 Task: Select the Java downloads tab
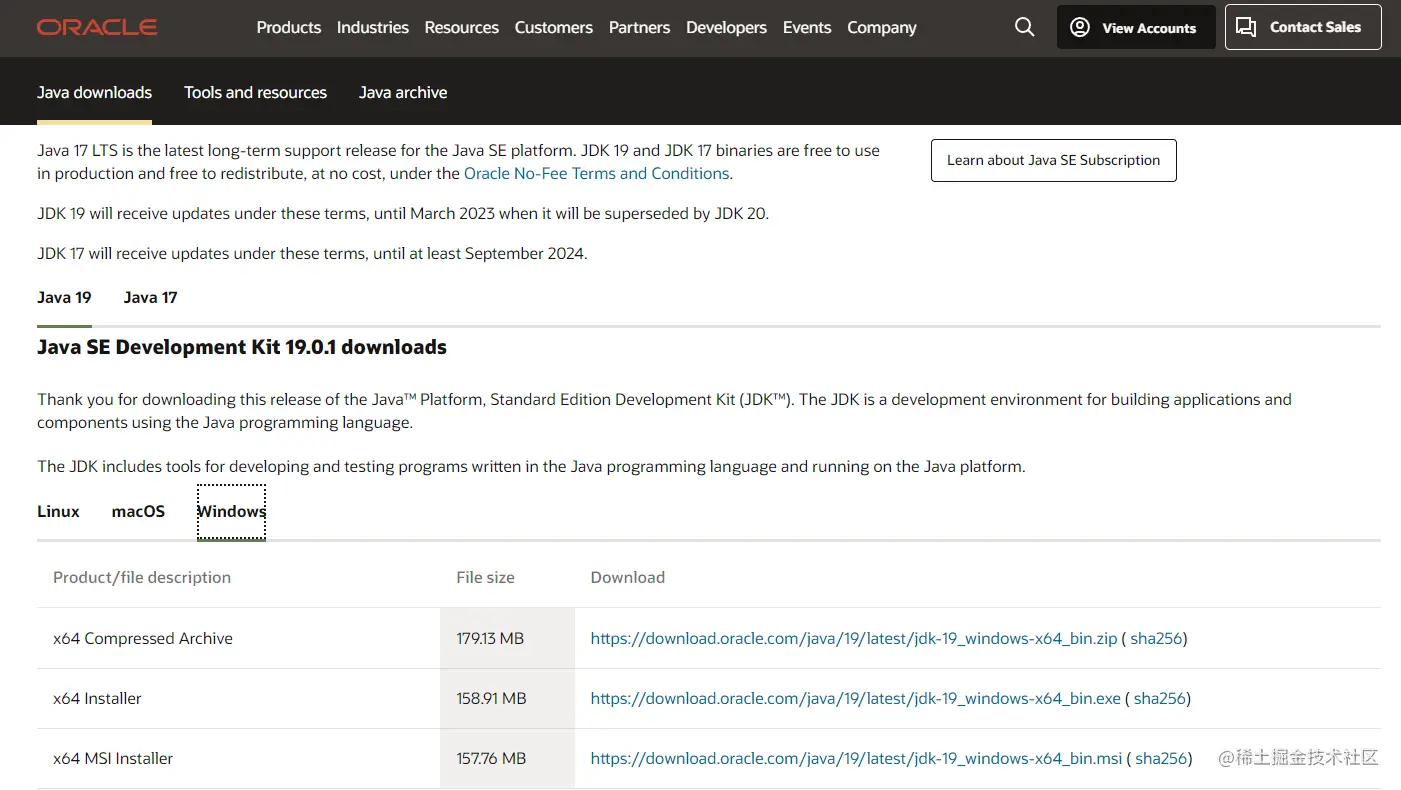[x=95, y=92]
